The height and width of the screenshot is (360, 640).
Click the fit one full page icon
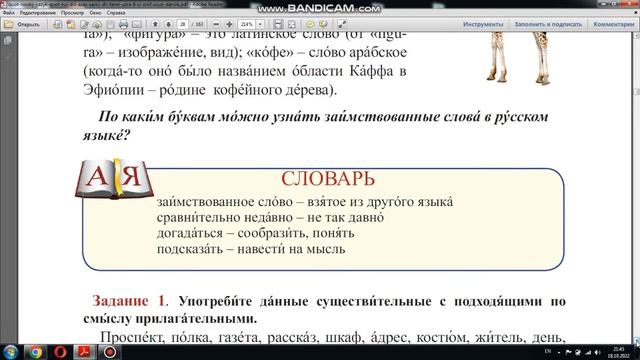[292, 24]
